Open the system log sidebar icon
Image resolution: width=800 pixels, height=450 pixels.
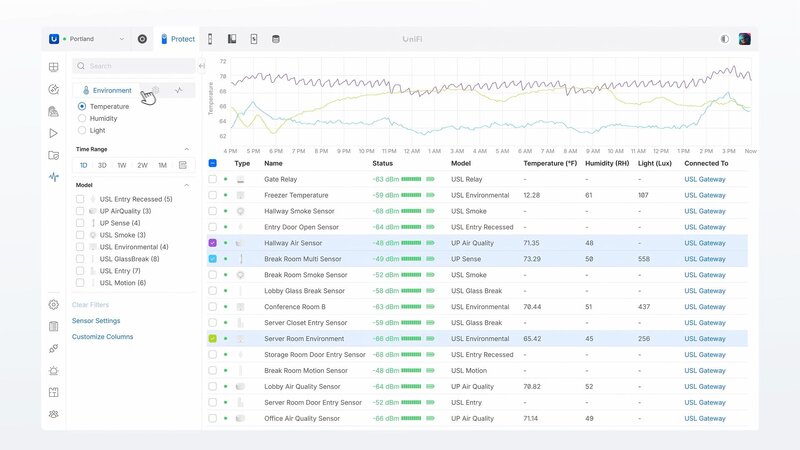(x=54, y=327)
